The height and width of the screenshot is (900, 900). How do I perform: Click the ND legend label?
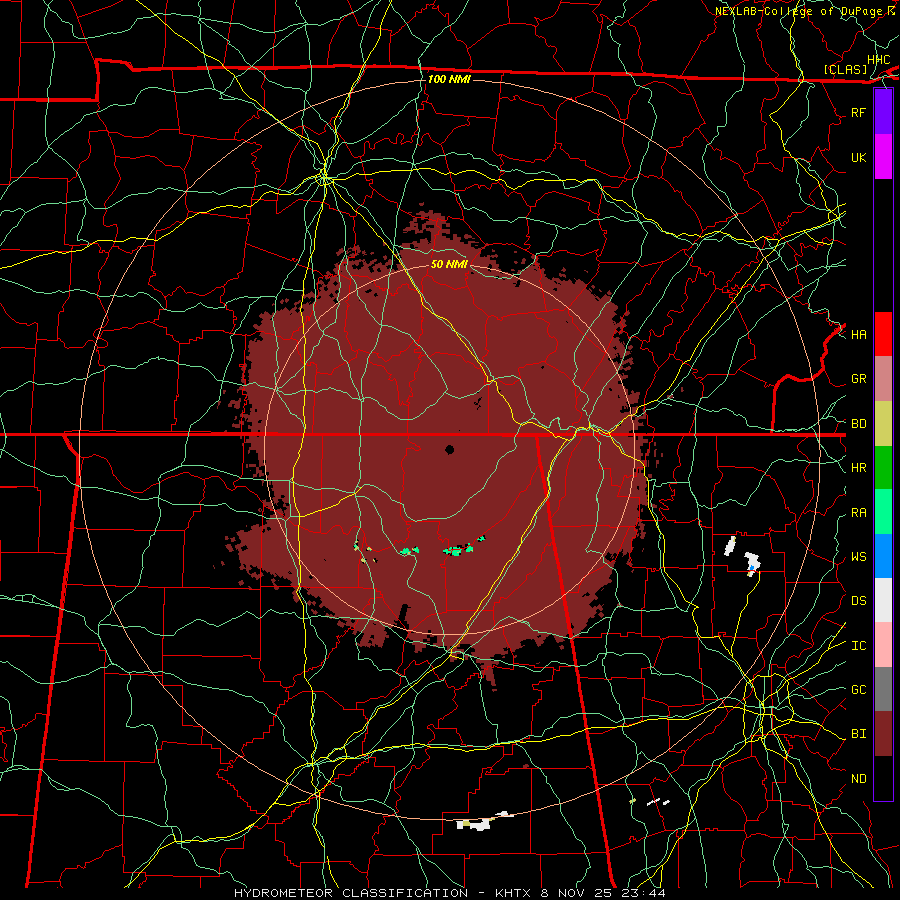[858, 779]
